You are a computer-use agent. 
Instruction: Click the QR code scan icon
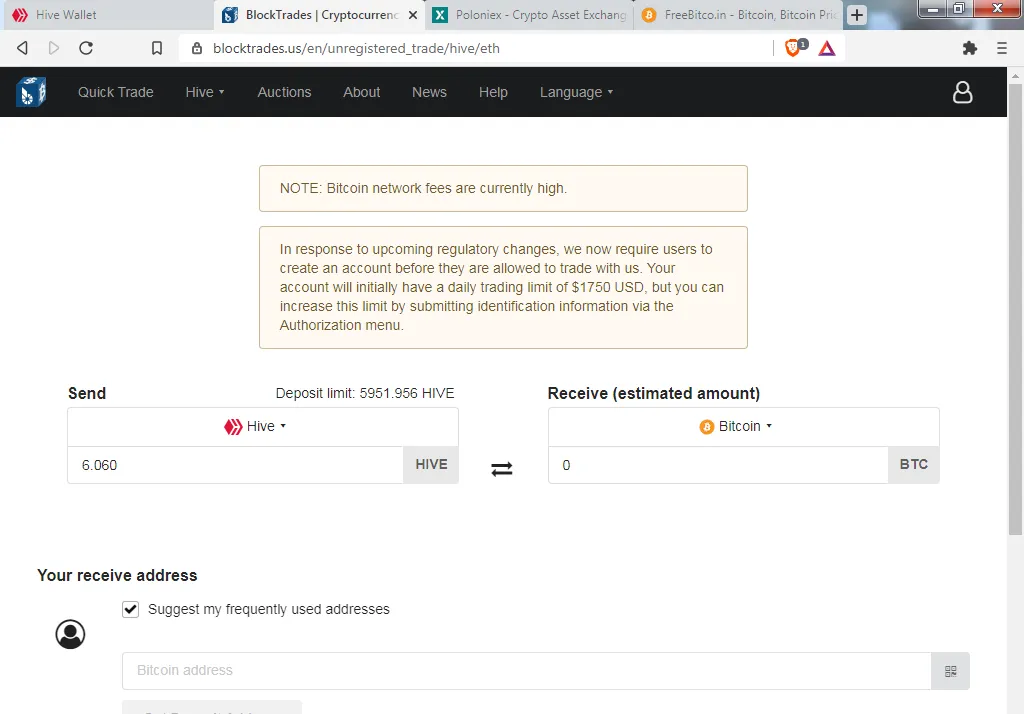950,671
